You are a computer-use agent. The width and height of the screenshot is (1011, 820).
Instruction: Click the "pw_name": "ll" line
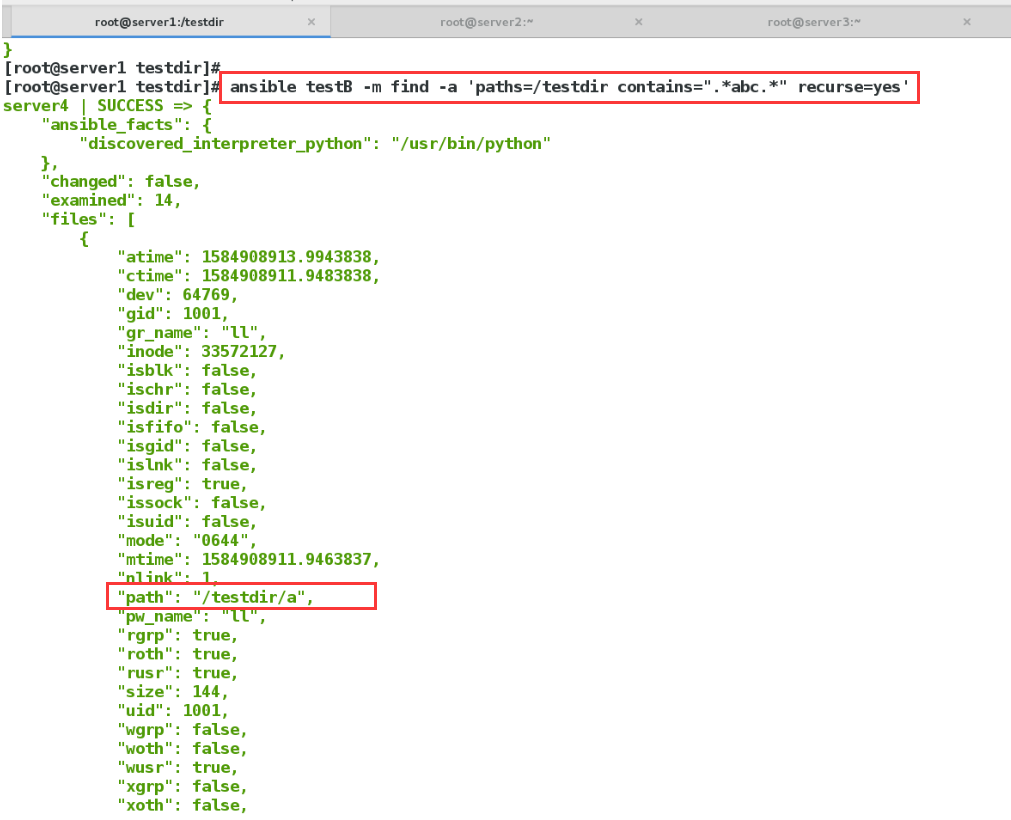(191, 616)
